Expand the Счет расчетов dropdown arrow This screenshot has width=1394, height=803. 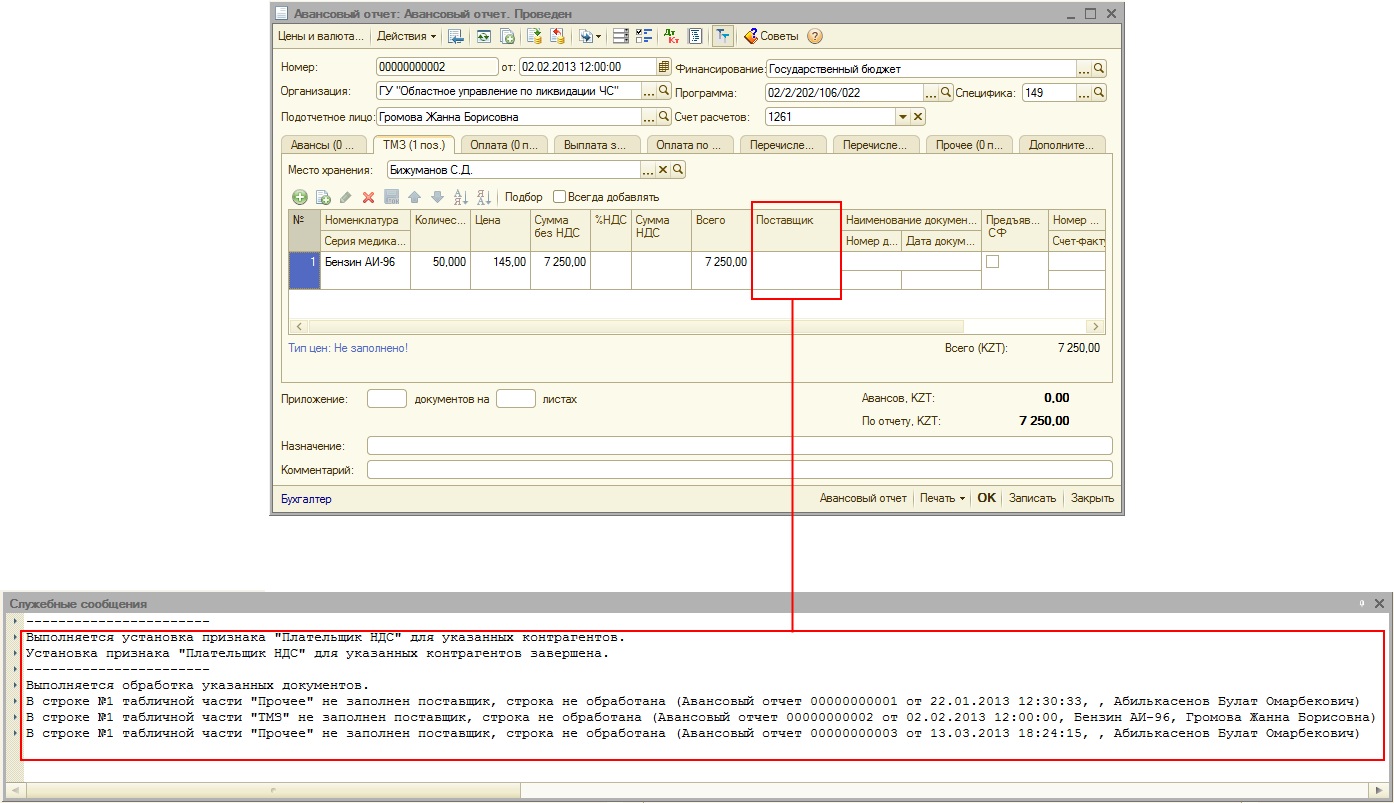903,117
